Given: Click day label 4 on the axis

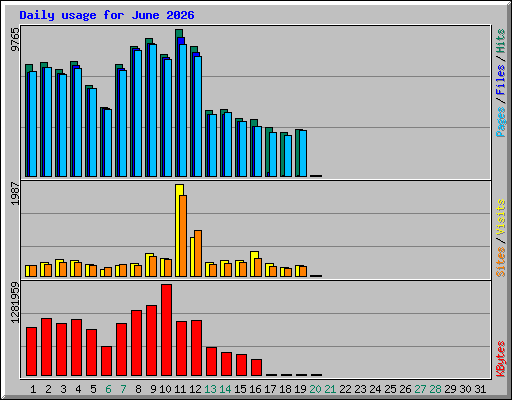Looking at the screenshot, I should [x=78, y=389].
